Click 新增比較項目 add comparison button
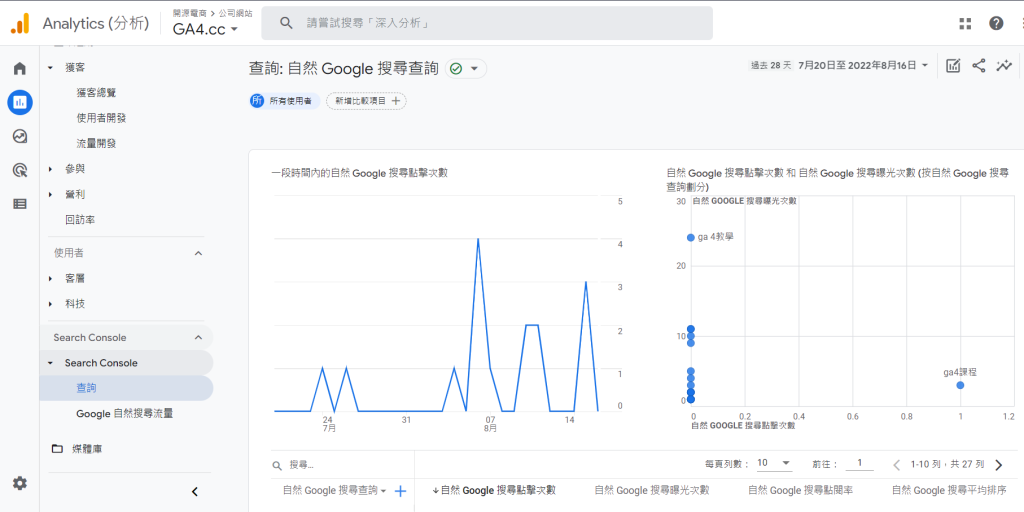This screenshot has width=1024, height=512. pyautogui.click(x=366, y=101)
